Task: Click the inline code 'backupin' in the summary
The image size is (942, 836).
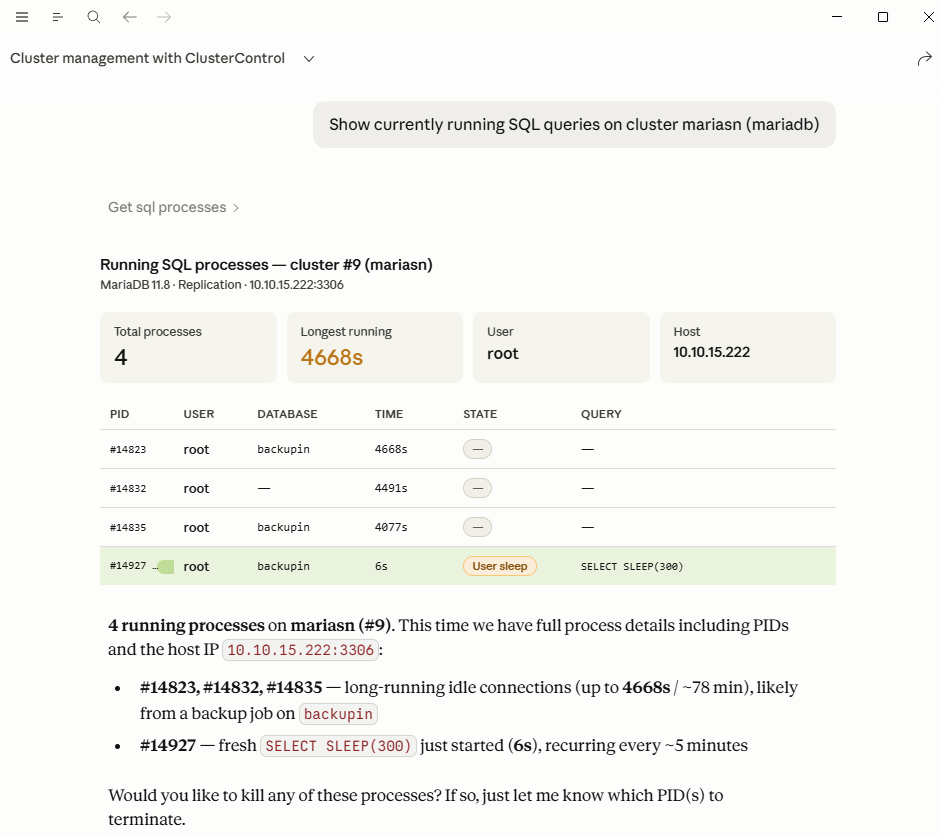Action: point(338,713)
